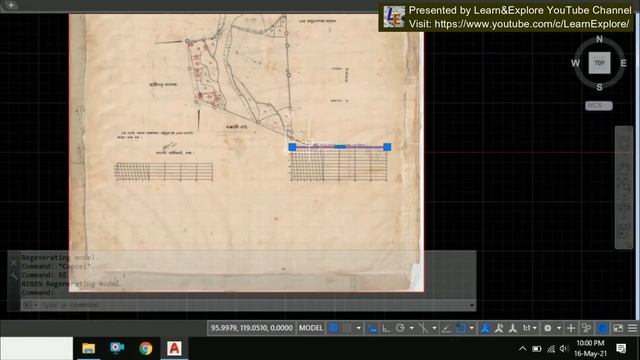Open snap mode settings dropdown arrow
The width and height of the screenshot is (640, 360).
358,328
